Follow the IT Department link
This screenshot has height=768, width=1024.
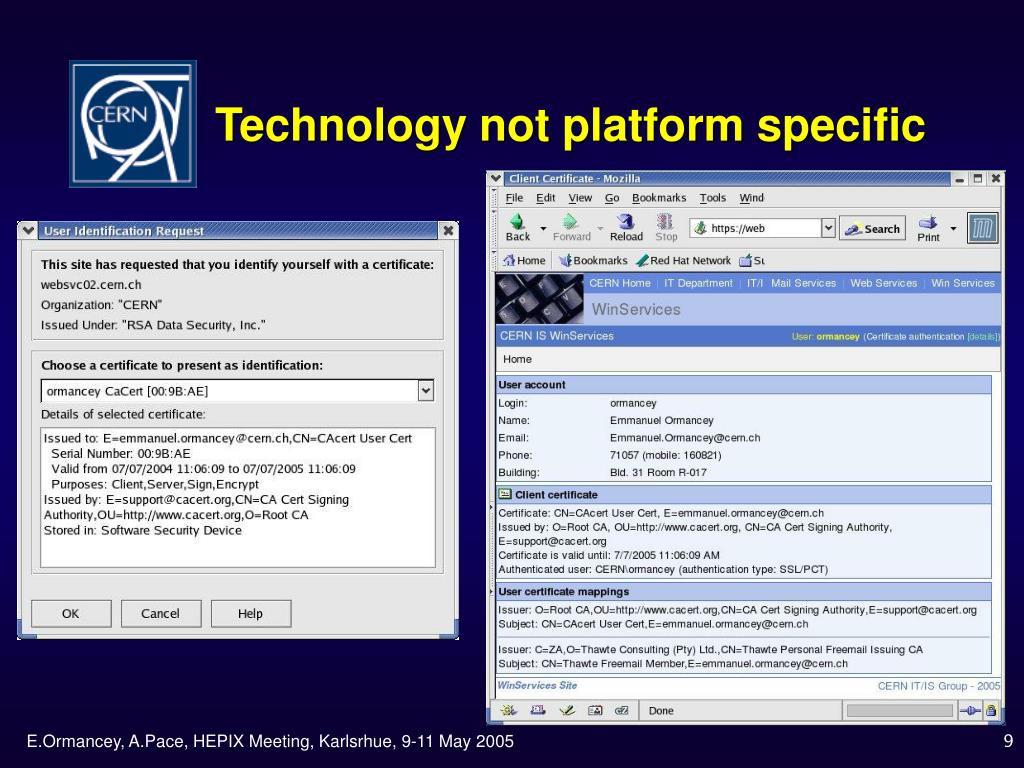point(698,283)
